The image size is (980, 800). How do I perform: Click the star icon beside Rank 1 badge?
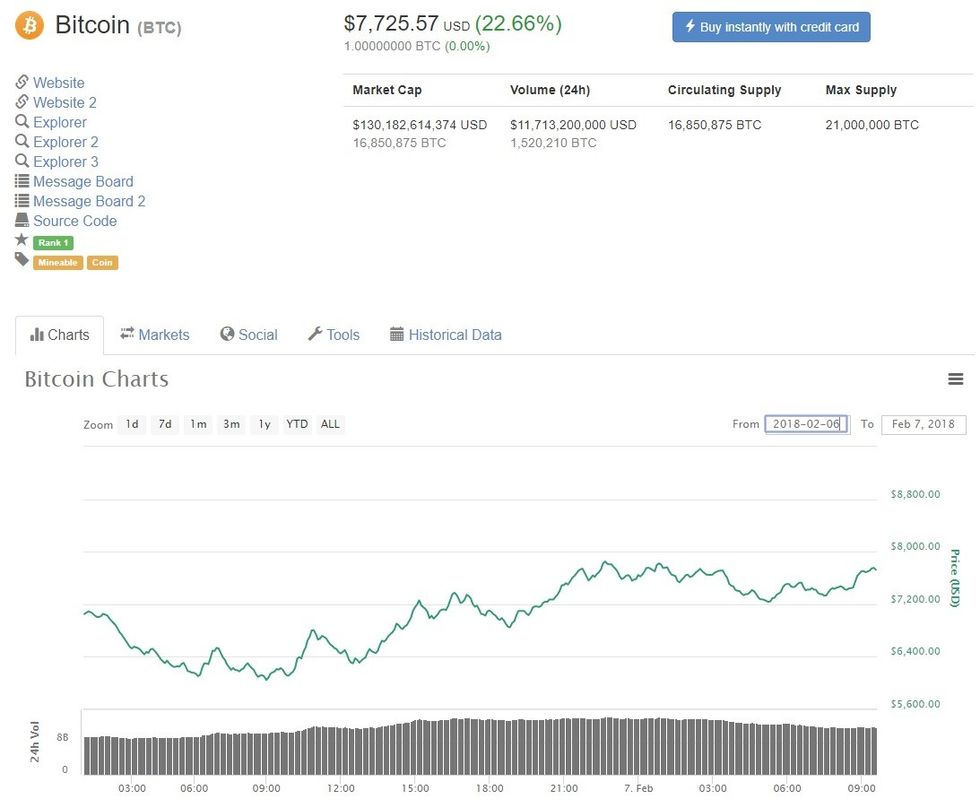tap(21, 241)
